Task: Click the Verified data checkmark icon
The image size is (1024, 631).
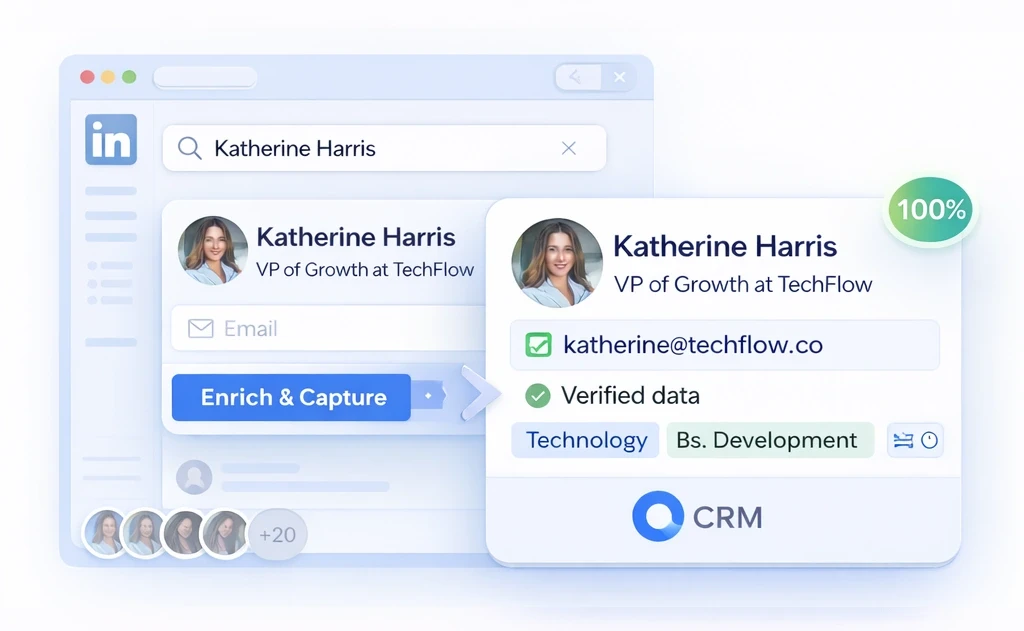Action: coord(537,395)
